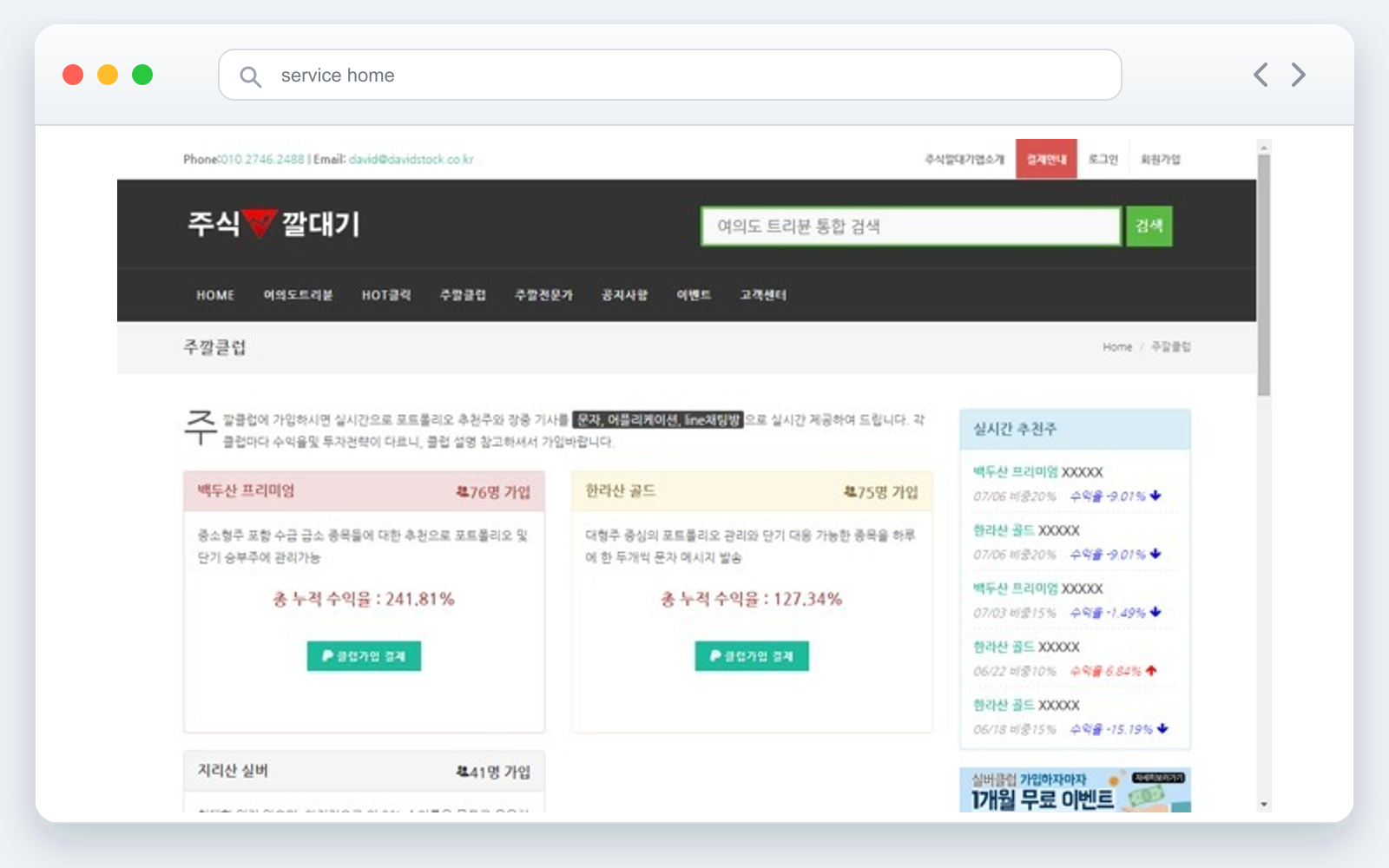Click the 회원가입 link
The width and height of the screenshot is (1389, 868).
[x=1161, y=159]
